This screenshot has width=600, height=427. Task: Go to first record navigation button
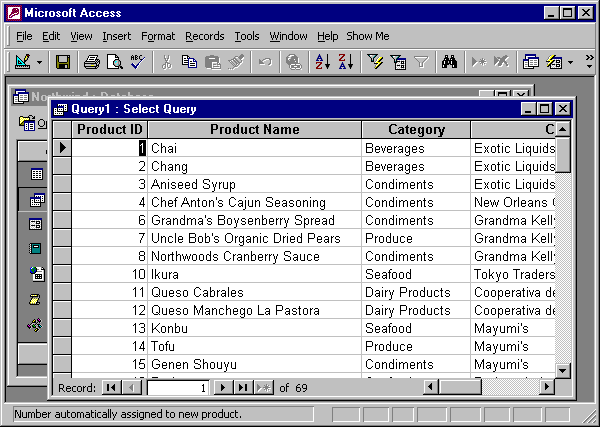111,388
